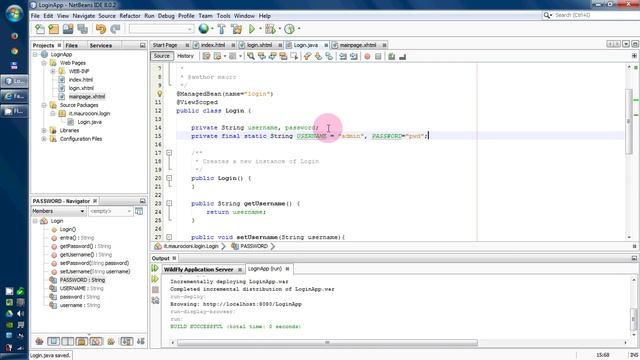Run the project with the green arrow
Screen dimensions: 640x360
[x=252, y=29]
